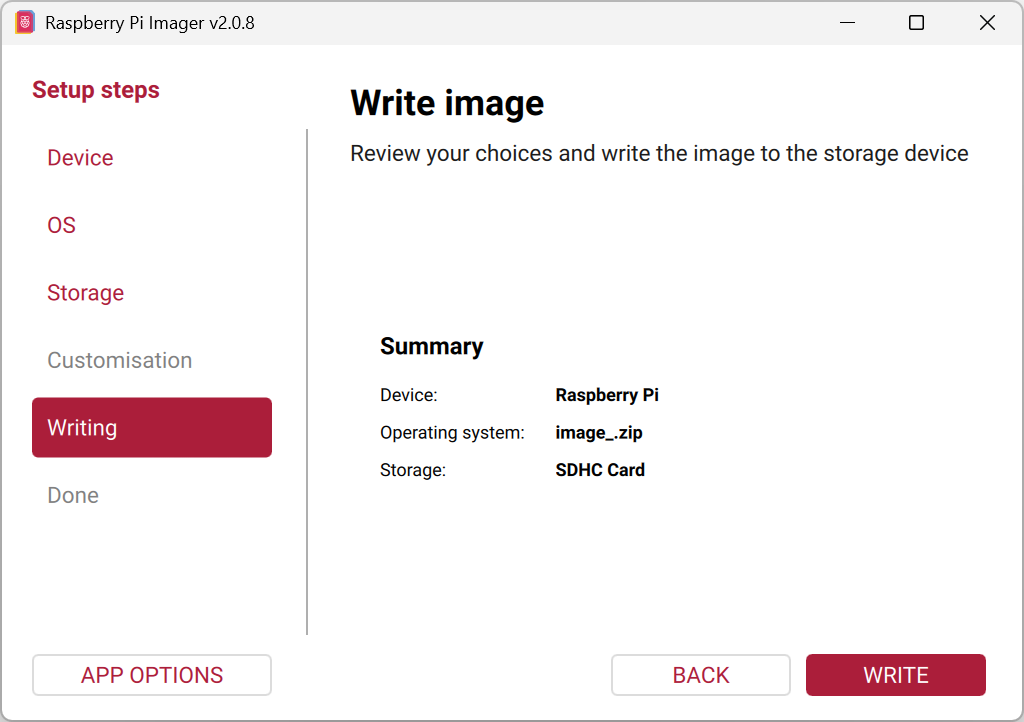The height and width of the screenshot is (722, 1024).
Task: Go to the OS setup step
Action: point(61,225)
